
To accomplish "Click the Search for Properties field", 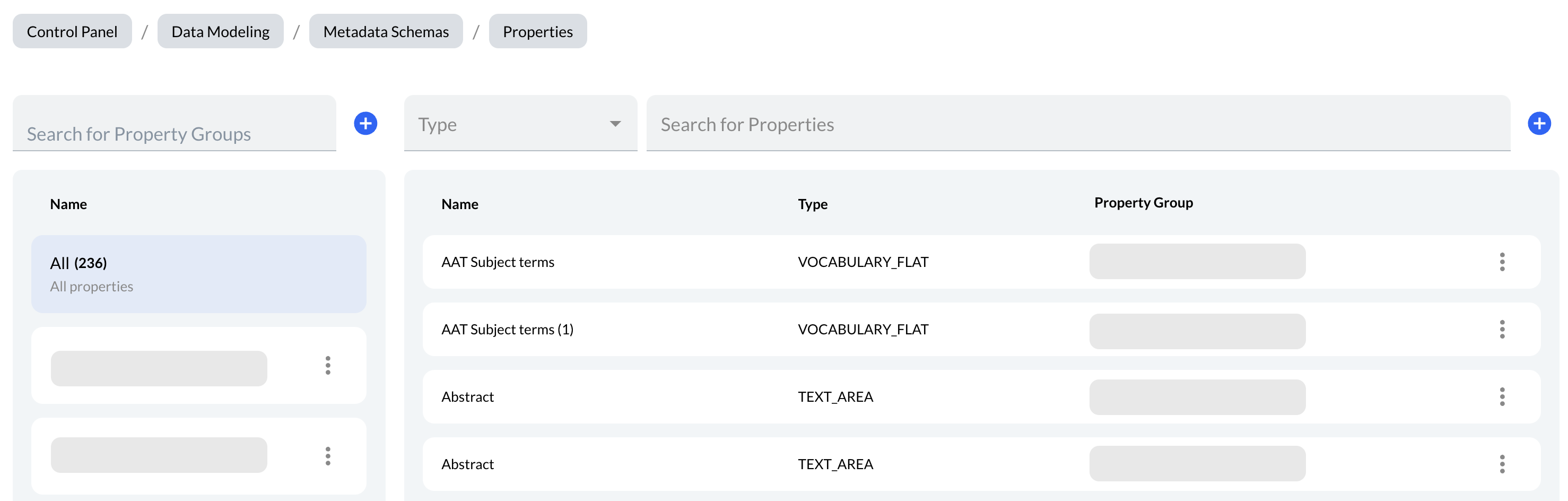I will point(852,124).
